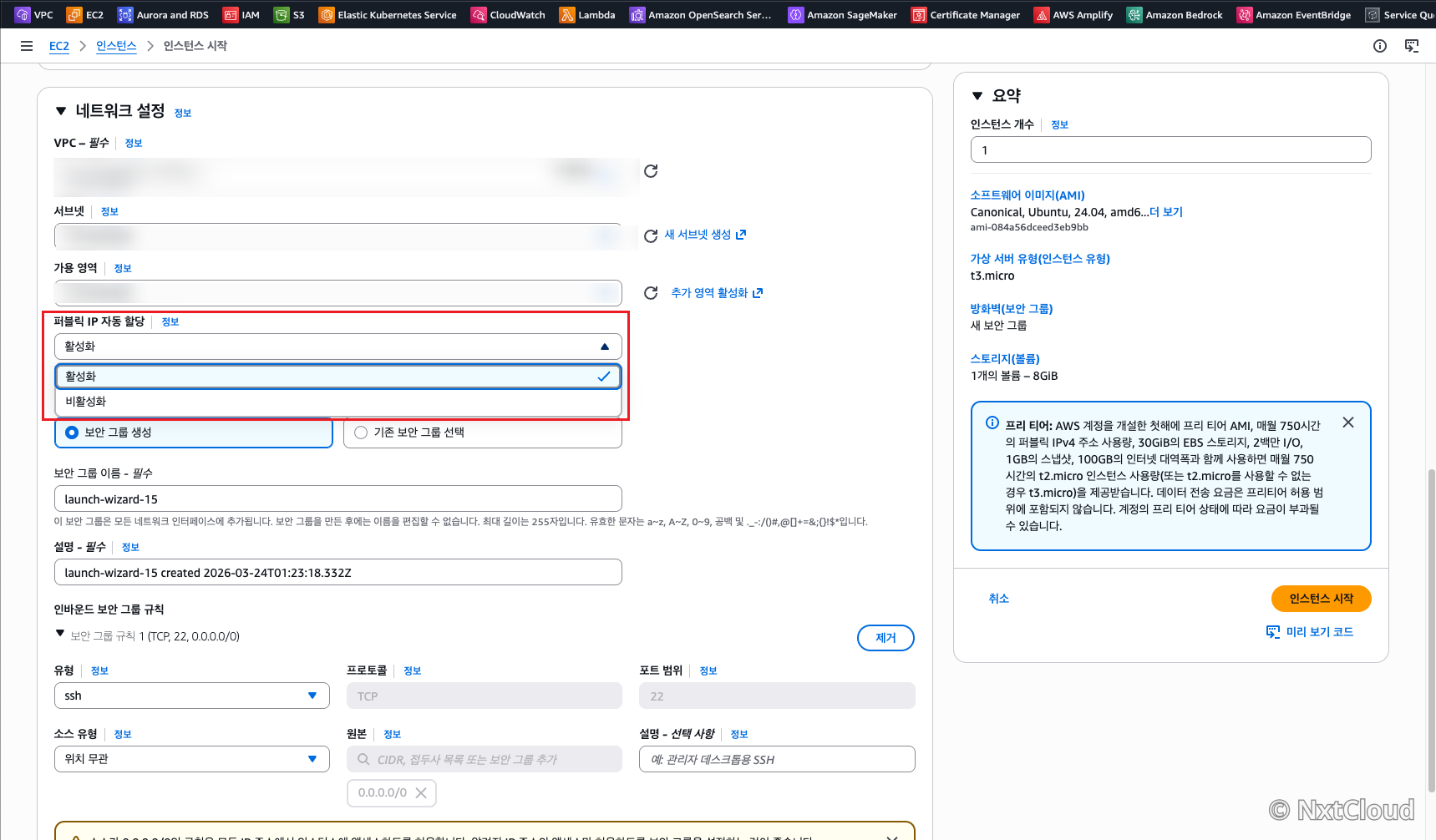The image size is (1436, 840).
Task: Collapse the 네트워크 설정 section
Action: tap(60, 111)
